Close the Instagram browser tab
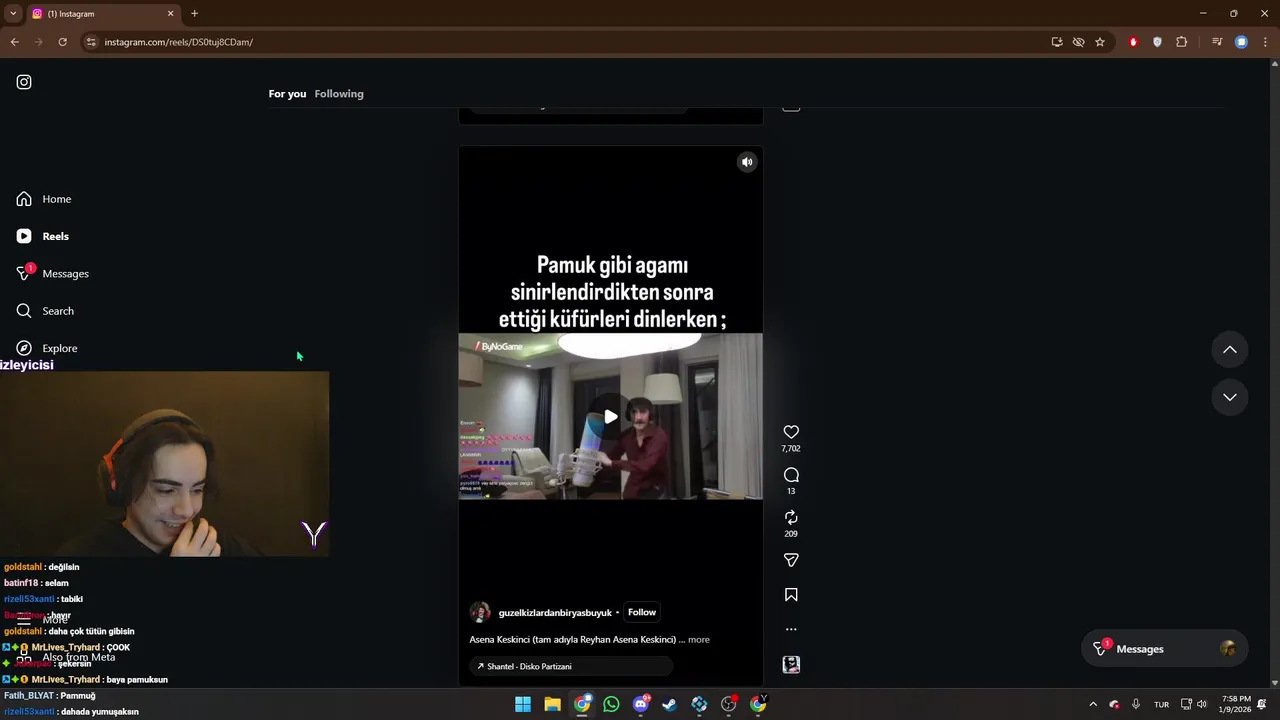This screenshot has width=1280, height=720. (170, 14)
